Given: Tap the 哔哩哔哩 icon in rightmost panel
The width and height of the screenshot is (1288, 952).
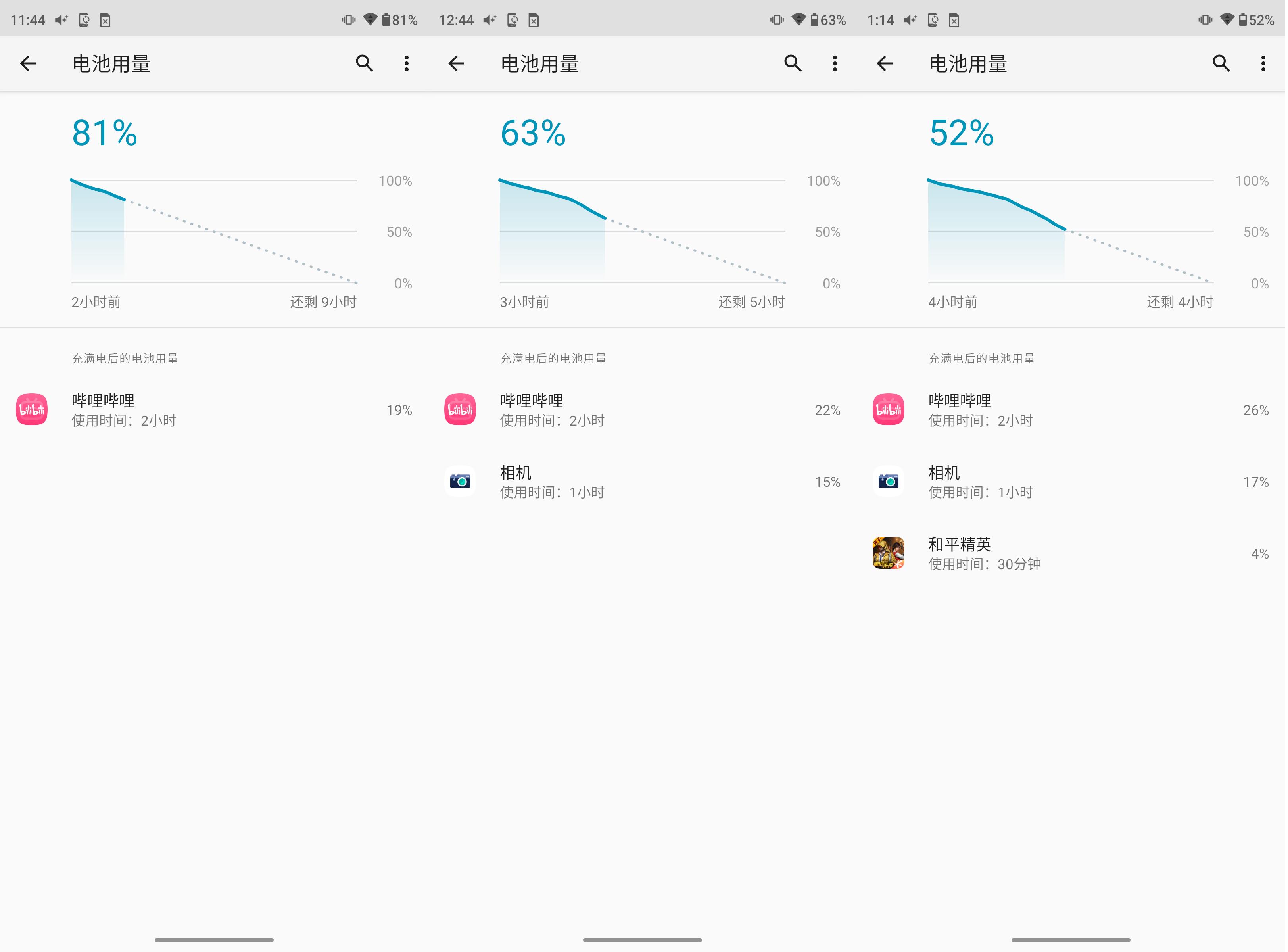Looking at the screenshot, I should [x=888, y=409].
